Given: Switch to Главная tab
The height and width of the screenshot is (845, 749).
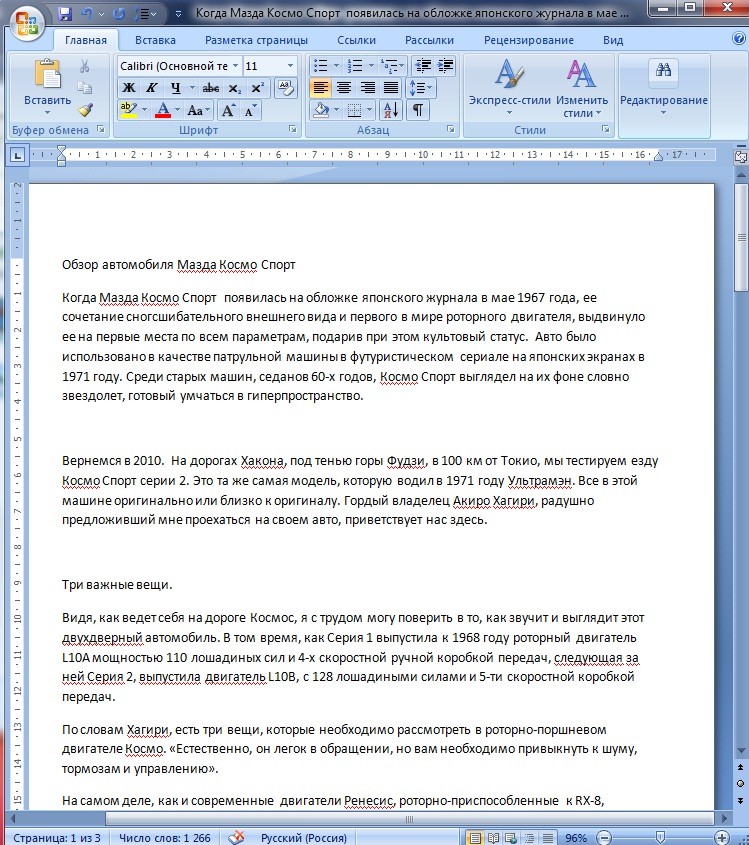Looking at the screenshot, I should (x=86, y=40).
